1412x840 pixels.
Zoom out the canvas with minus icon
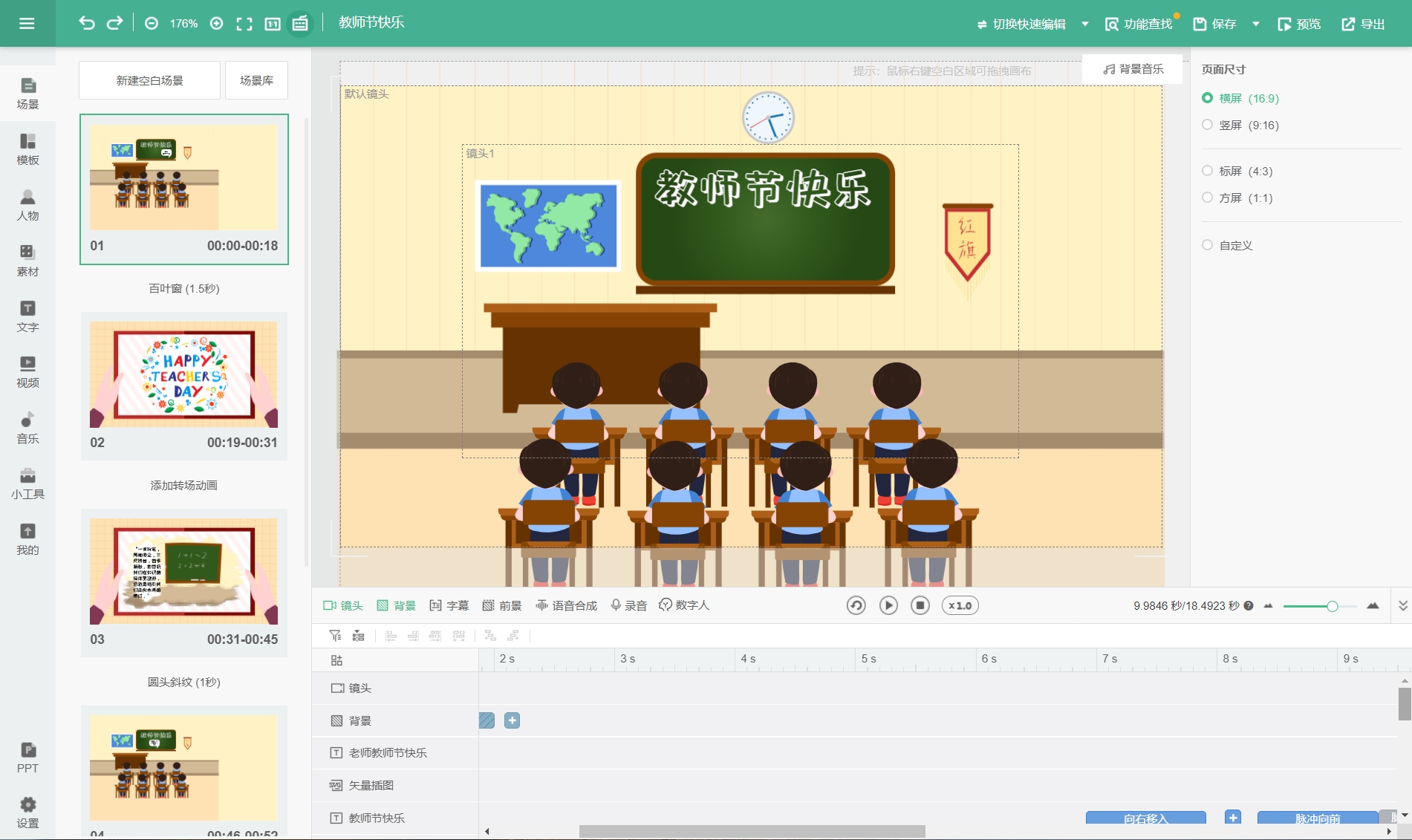152,24
